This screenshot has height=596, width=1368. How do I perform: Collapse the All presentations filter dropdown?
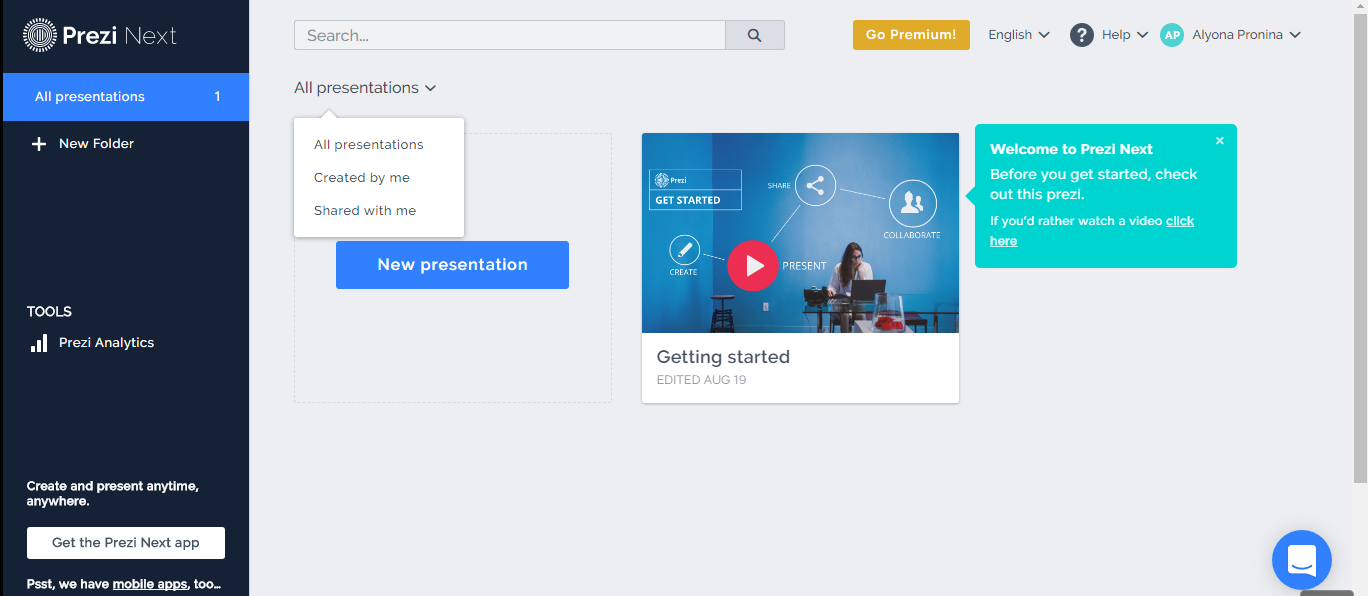tap(366, 87)
